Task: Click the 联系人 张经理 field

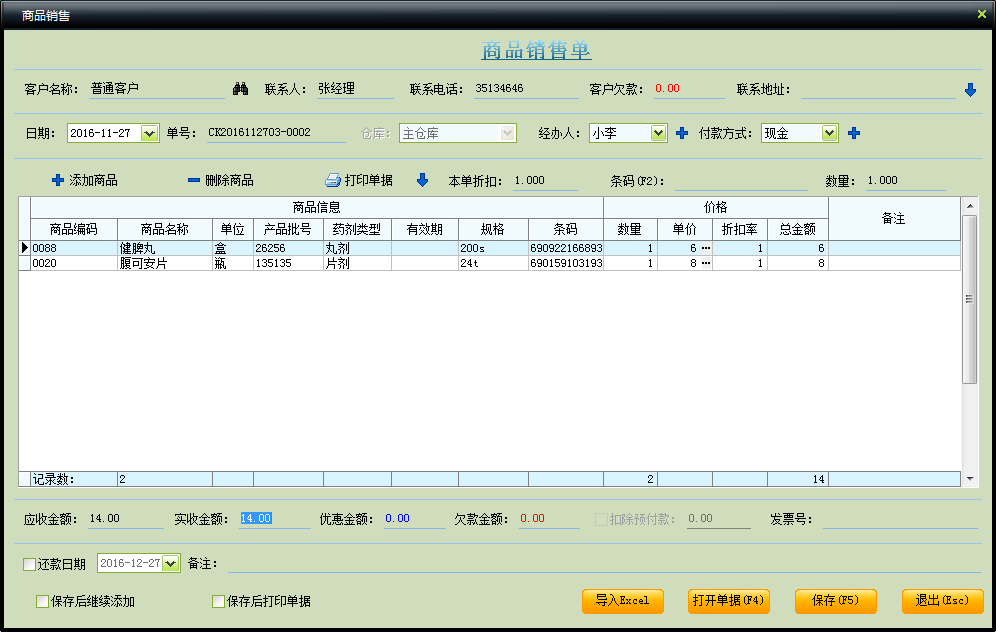Action: [x=355, y=89]
